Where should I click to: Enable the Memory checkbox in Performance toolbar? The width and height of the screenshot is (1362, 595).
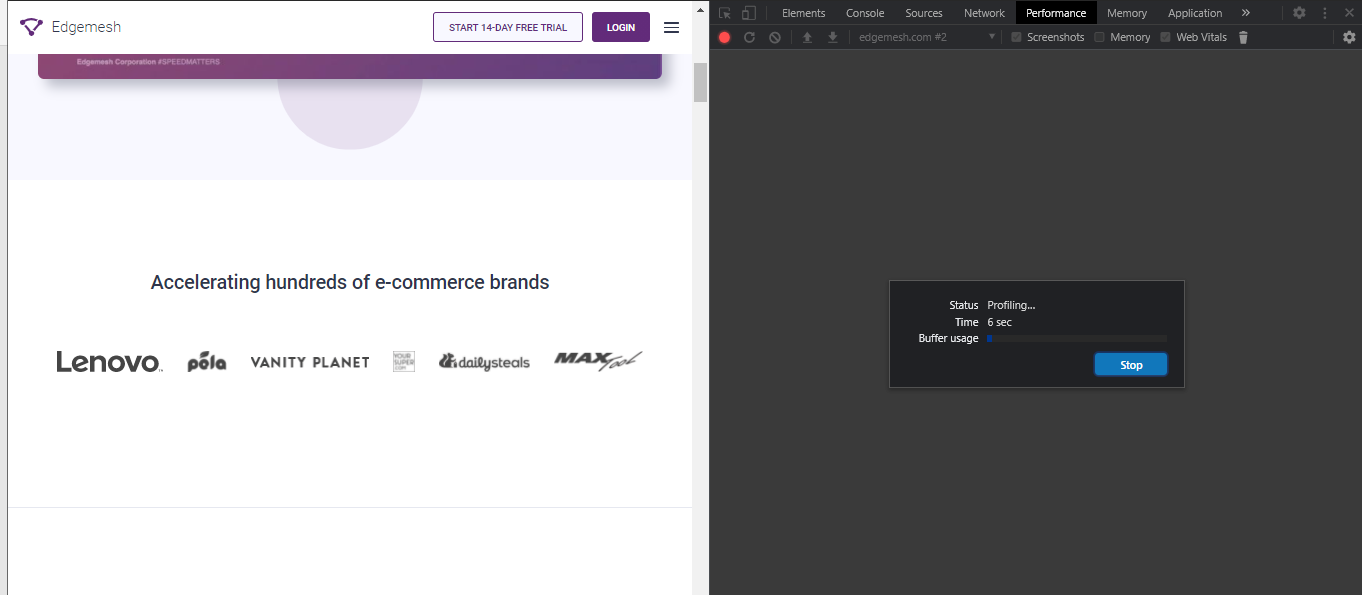[x=1099, y=37]
